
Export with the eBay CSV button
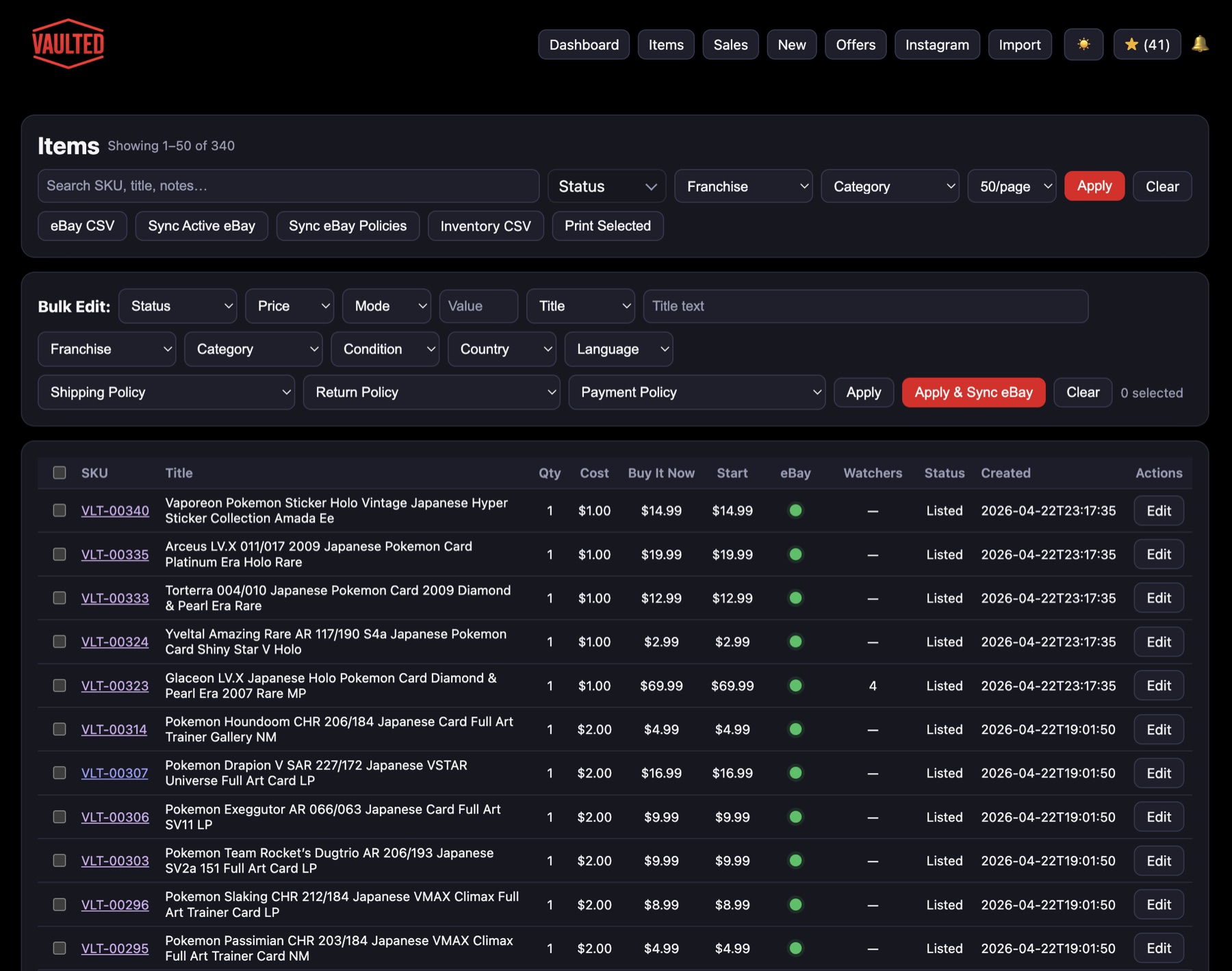pyautogui.click(x=82, y=226)
